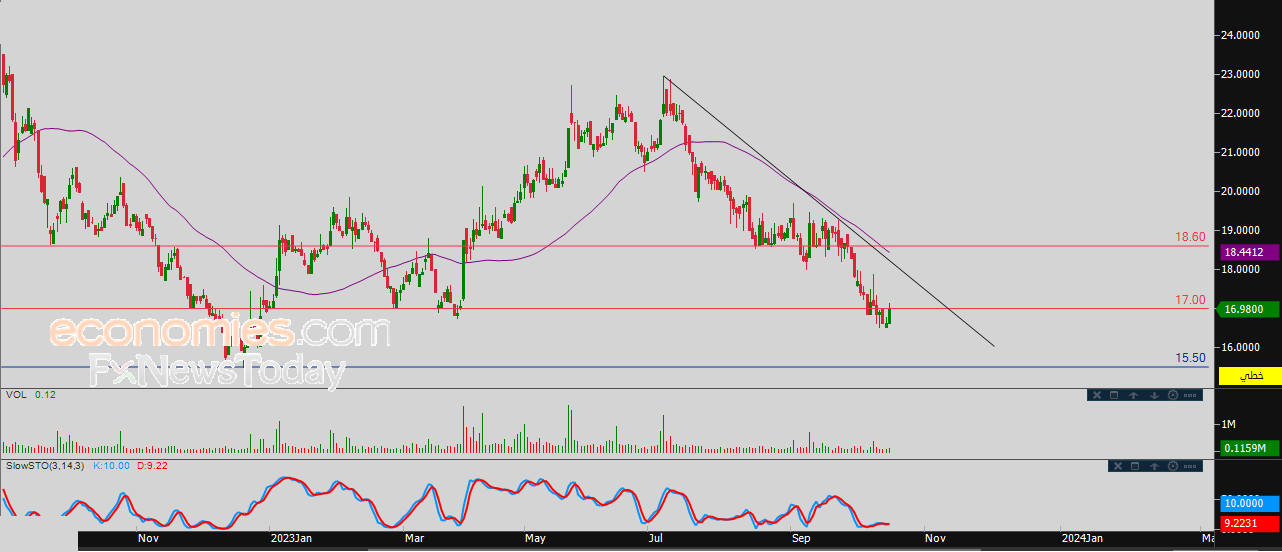Select the blue 15.50 support line label
Screen dimensions: 1282x552
coord(1190,358)
